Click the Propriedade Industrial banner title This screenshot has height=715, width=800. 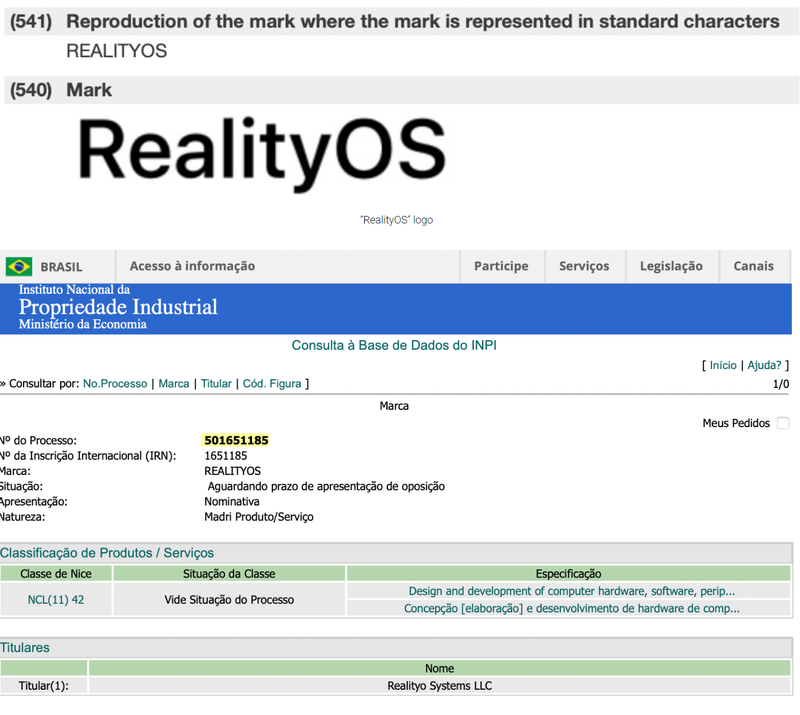click(118, 307)
